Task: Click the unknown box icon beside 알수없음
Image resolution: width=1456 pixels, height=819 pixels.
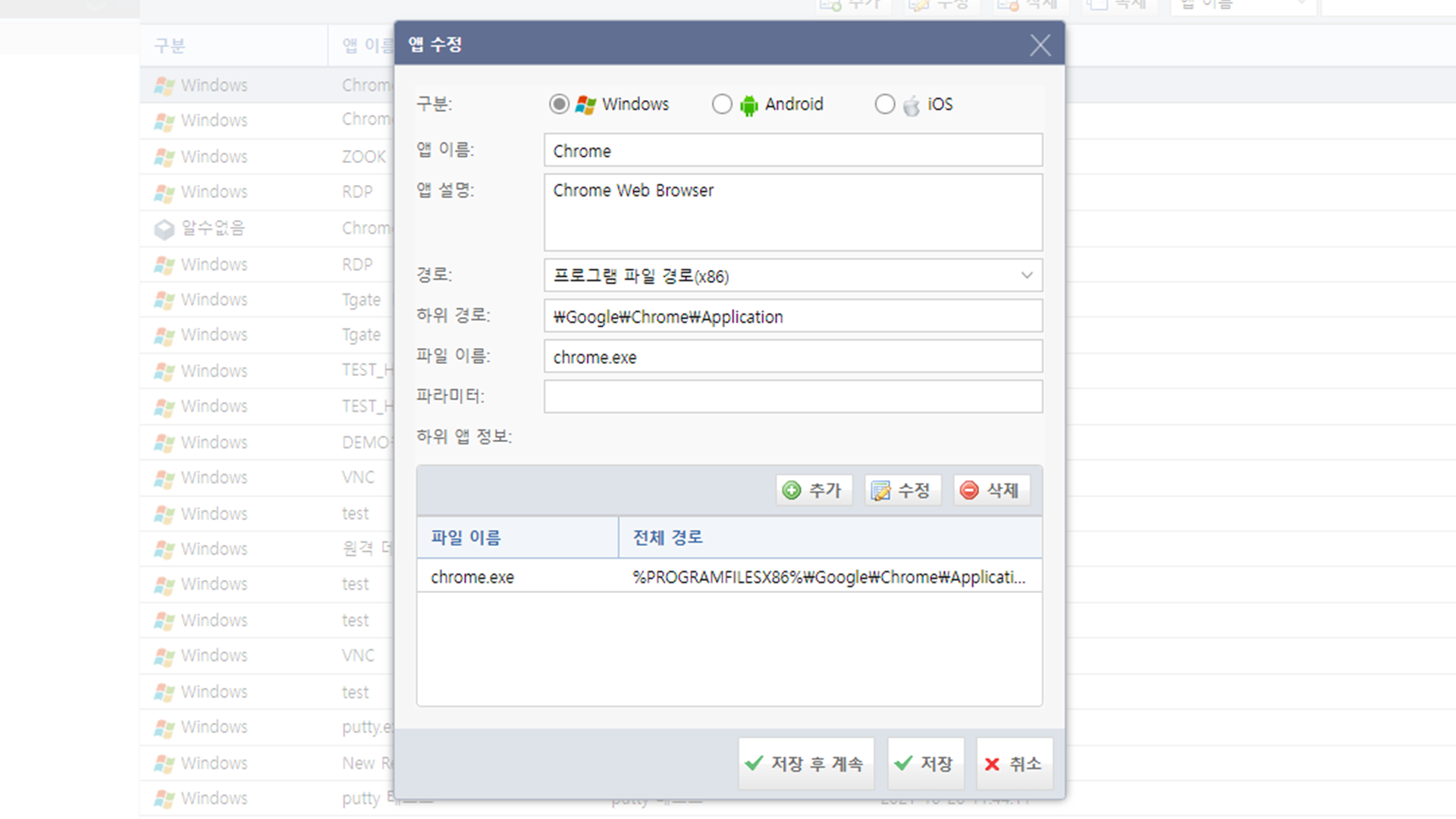Action: pos(164,229)
